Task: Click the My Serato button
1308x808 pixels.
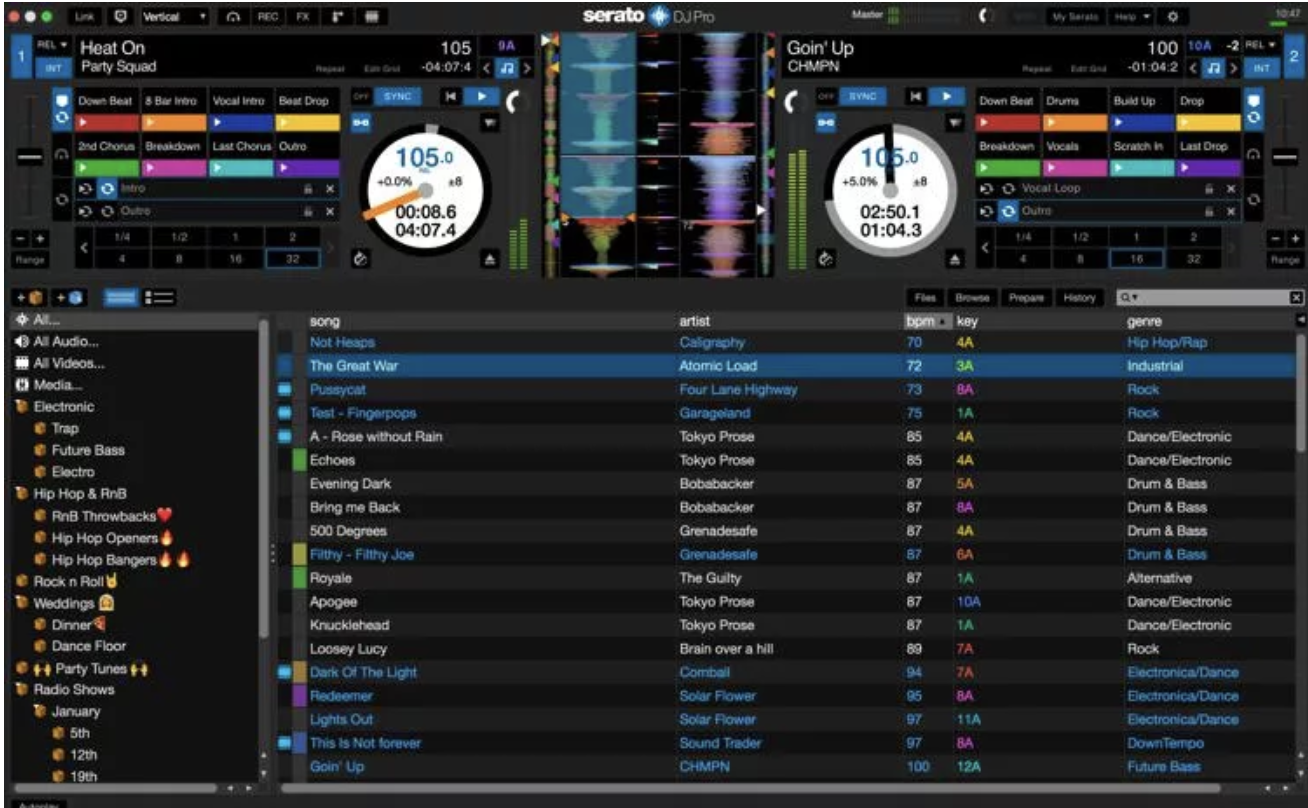Action: pos(1075,17)
